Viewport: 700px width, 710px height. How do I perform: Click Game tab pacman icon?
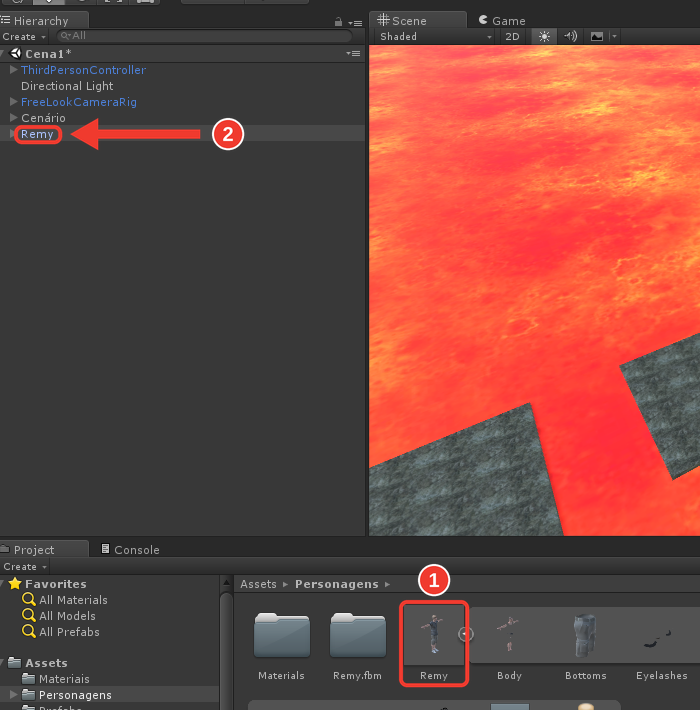pyautogui.click(x=484, y=19)
